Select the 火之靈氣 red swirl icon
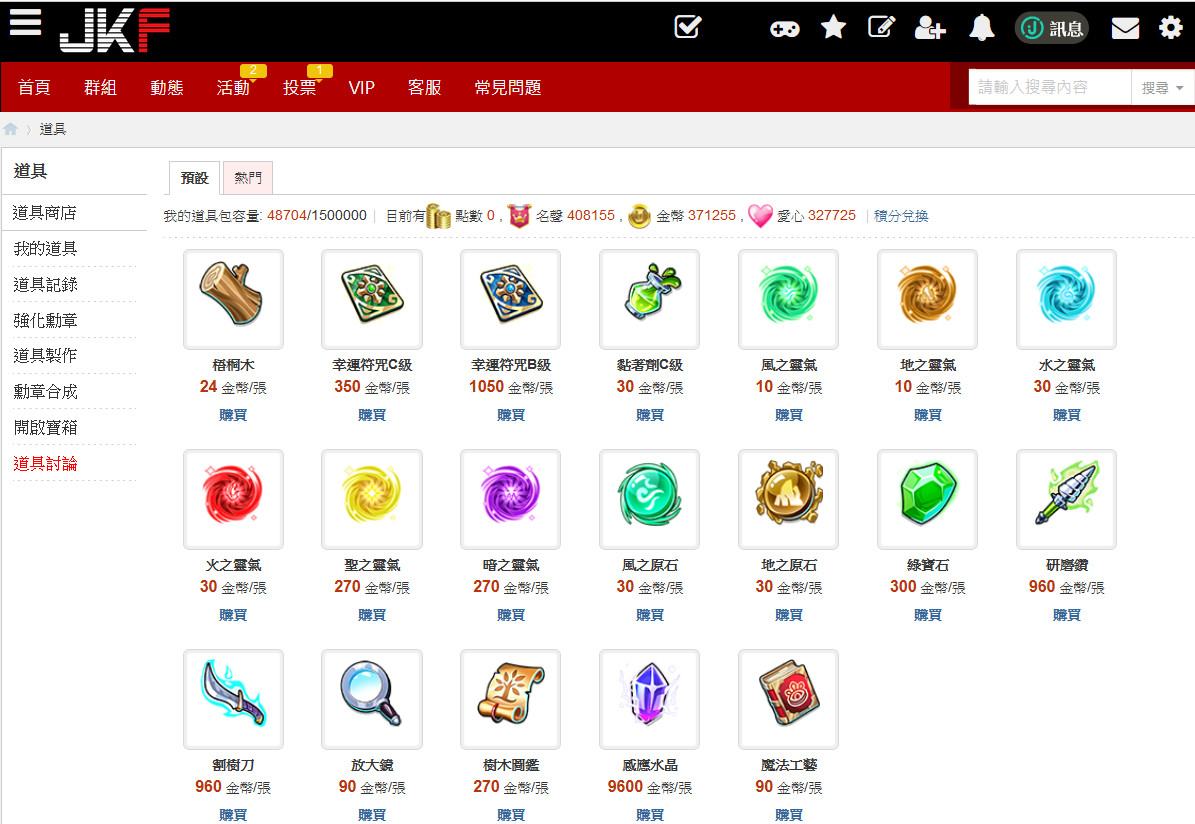Screen dimensions: 1195x824 tap(233, 499)
